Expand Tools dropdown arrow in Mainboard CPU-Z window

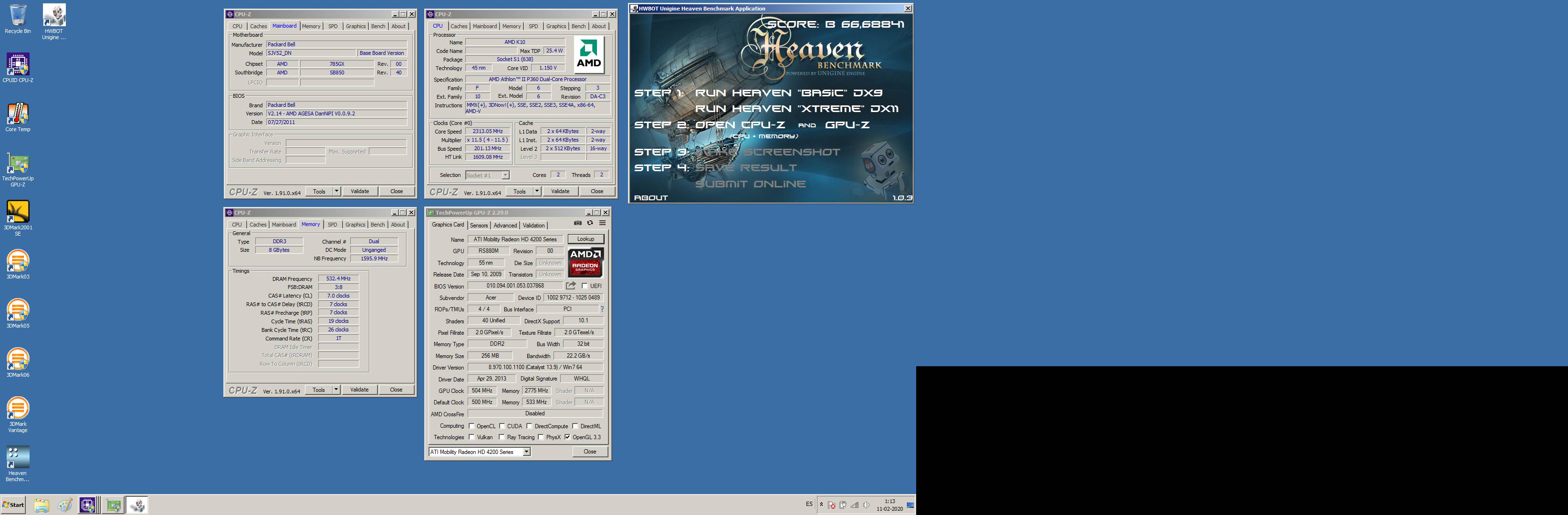click(x=336, y=192)
